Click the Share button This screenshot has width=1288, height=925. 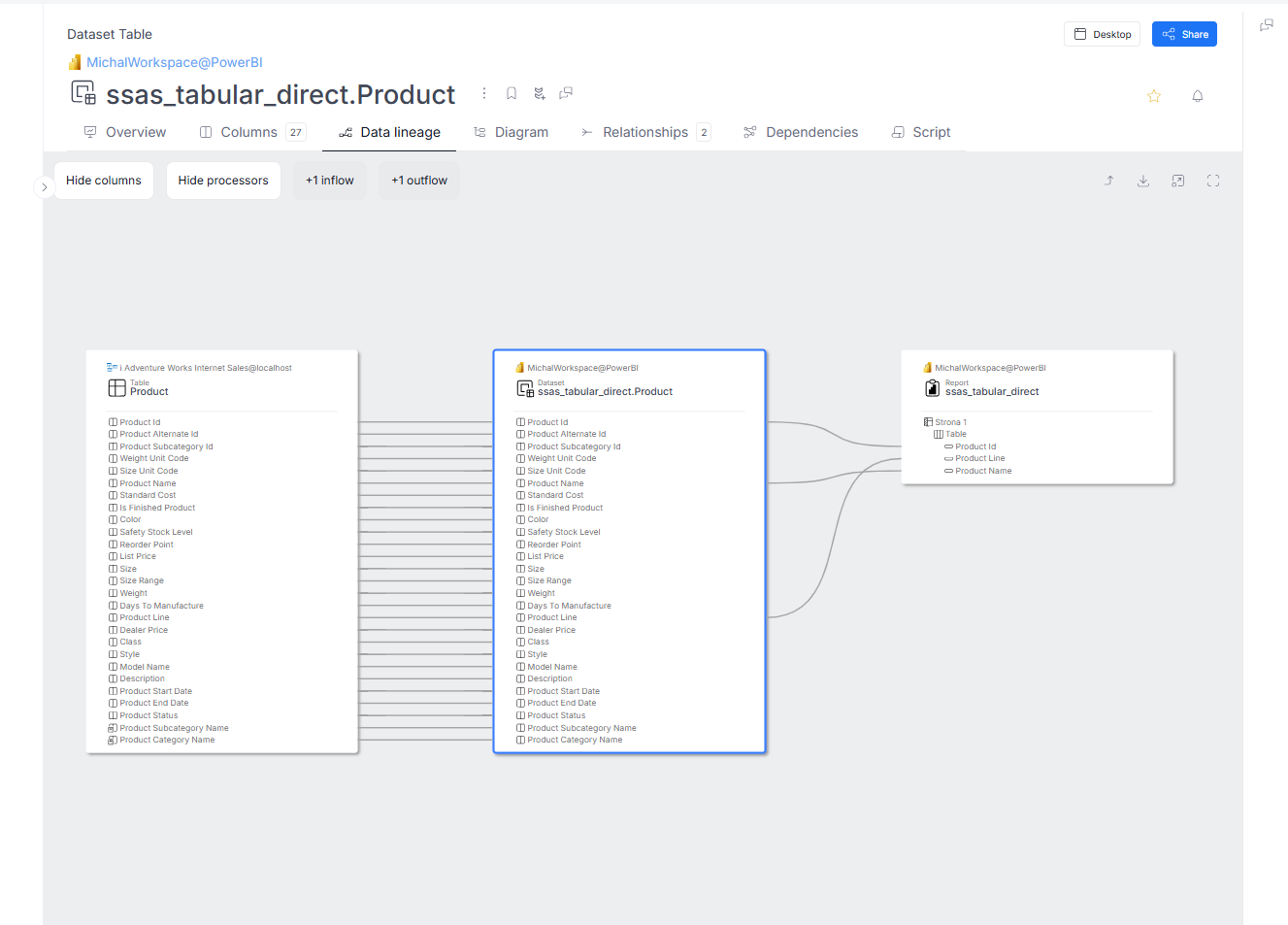1184,34
